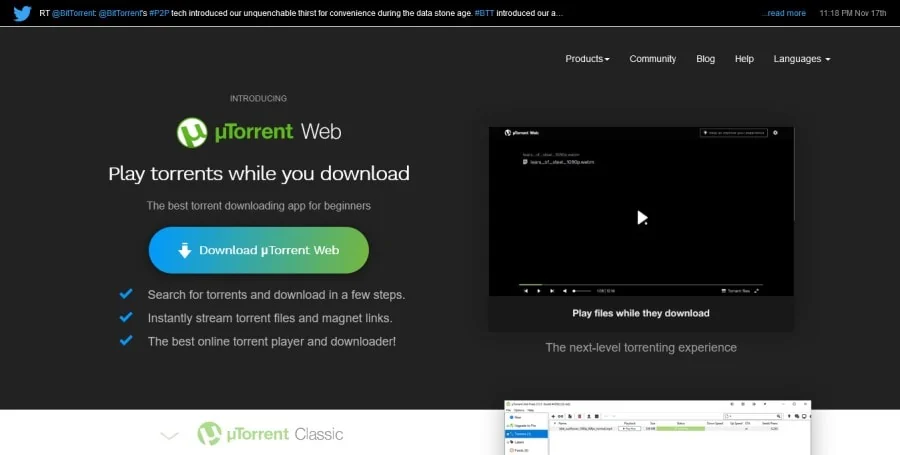Toggle fullscreen icon in the player
This screenshot has height=455, width=900.
tap(757, 291)
